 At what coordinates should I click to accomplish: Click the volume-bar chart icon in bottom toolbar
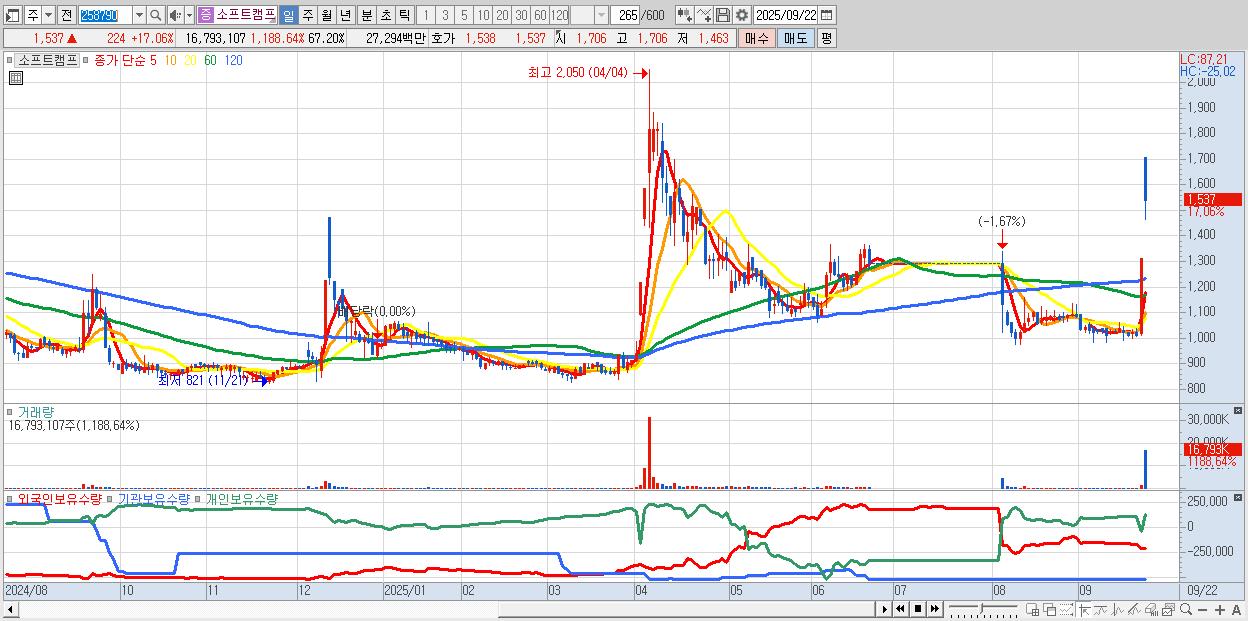tap(1151, 609)
